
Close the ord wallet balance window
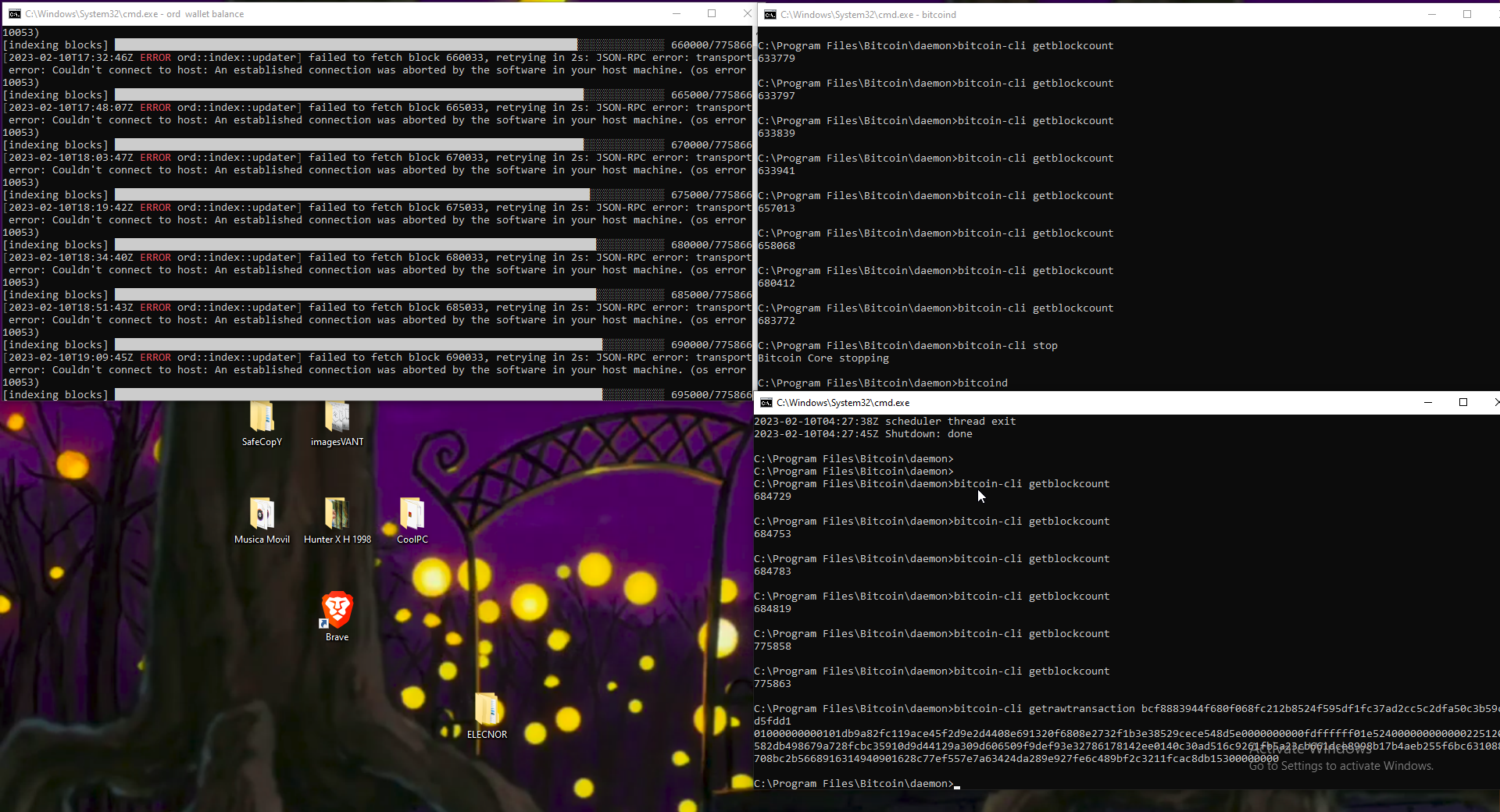[747, 14]
